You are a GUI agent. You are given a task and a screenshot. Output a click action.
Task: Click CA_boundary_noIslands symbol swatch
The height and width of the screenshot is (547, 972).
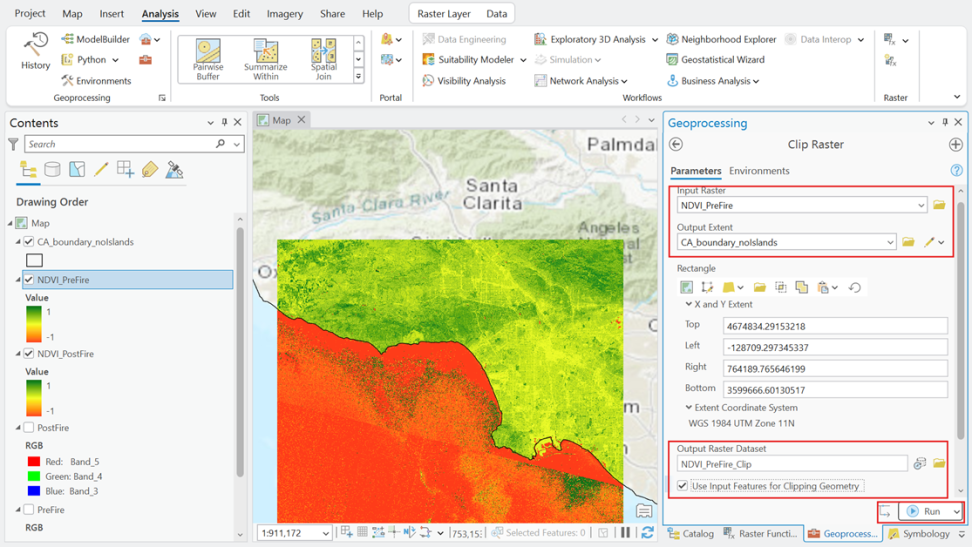coord(35,260)
